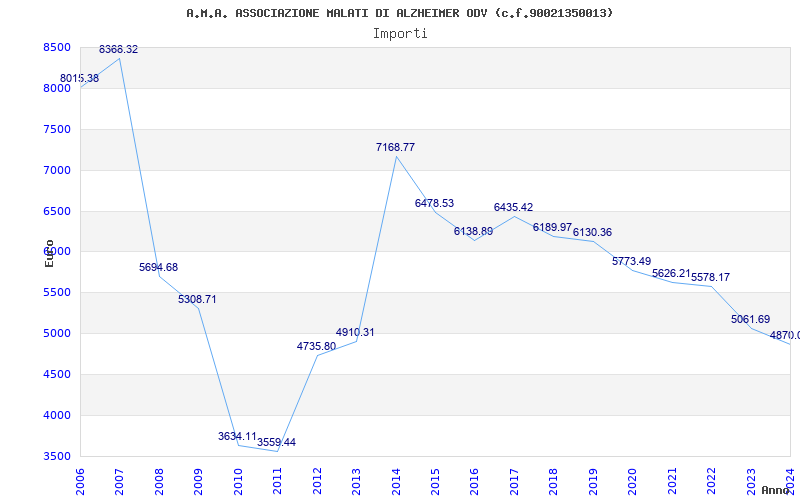This screenshot has width=800, height=500.
Task: Click the 2014 x-axis year label
Action: click(x=396, y=481)
